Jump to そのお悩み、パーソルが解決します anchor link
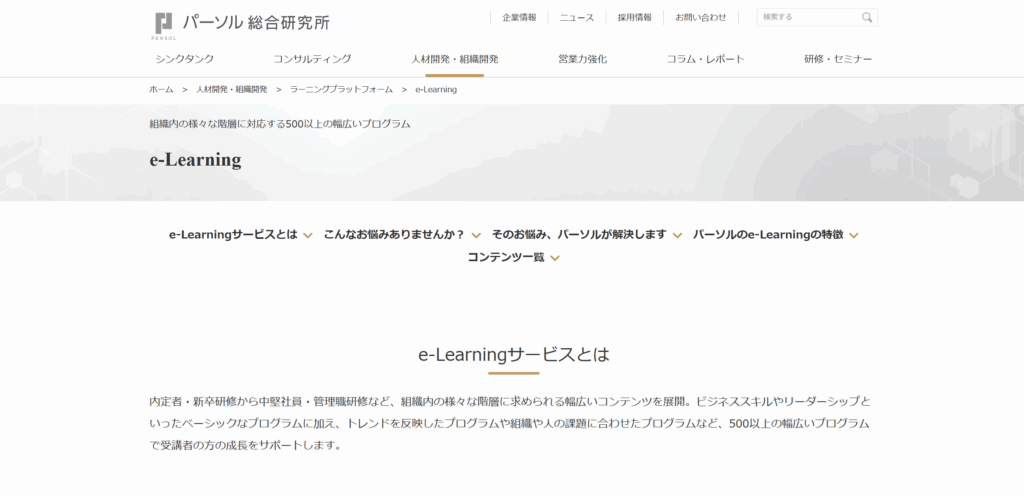The height and width of the screenshot is (496, 1024). click(579, 234)
